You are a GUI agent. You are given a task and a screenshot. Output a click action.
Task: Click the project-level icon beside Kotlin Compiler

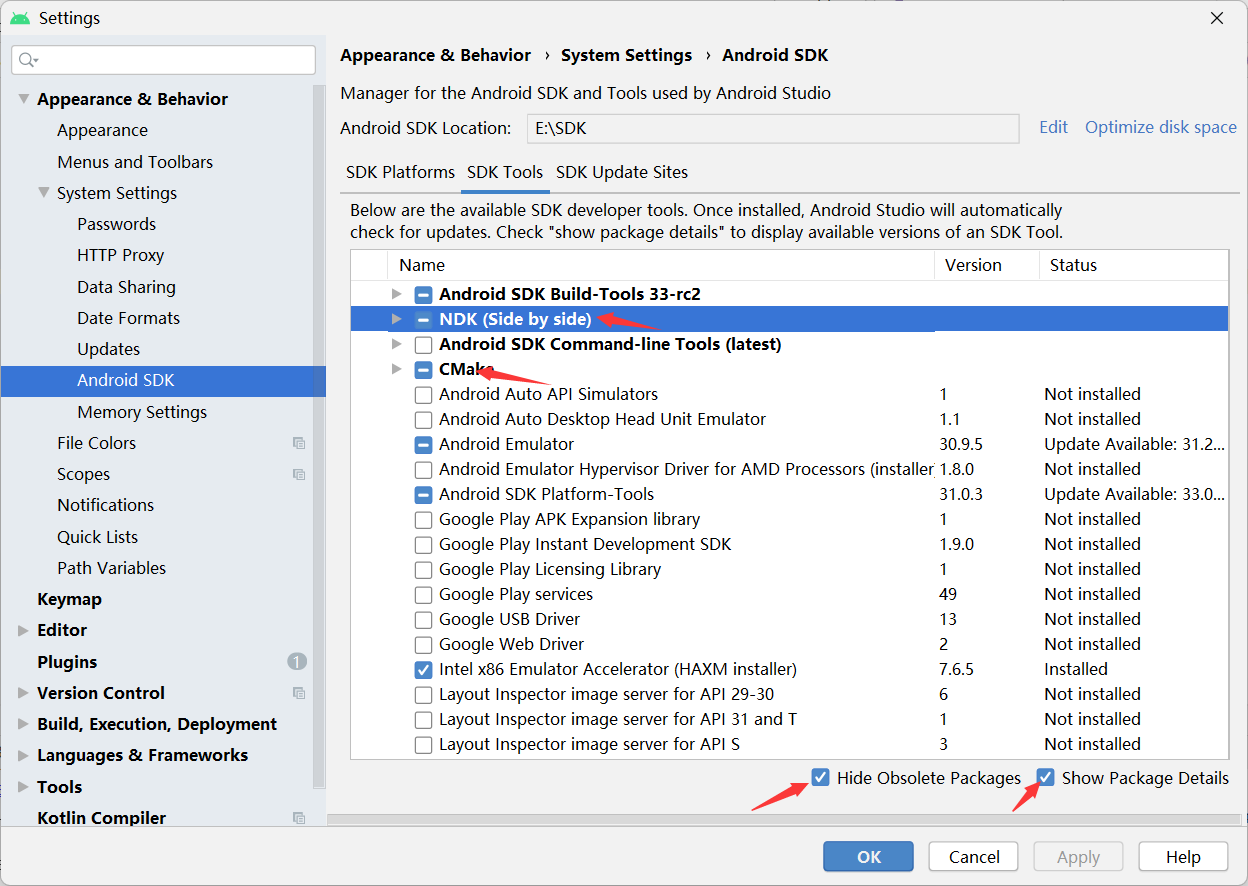click(x=298, y=818)
